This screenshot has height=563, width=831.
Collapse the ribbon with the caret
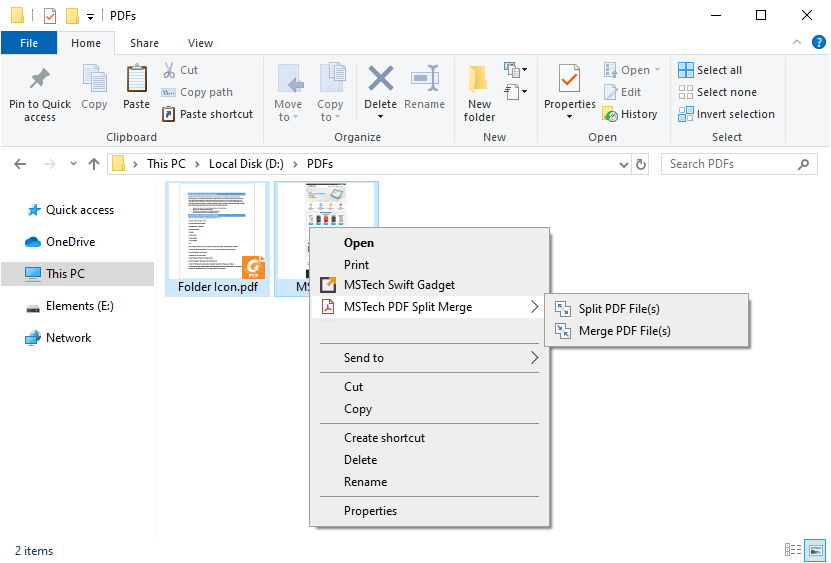[797, 42]
